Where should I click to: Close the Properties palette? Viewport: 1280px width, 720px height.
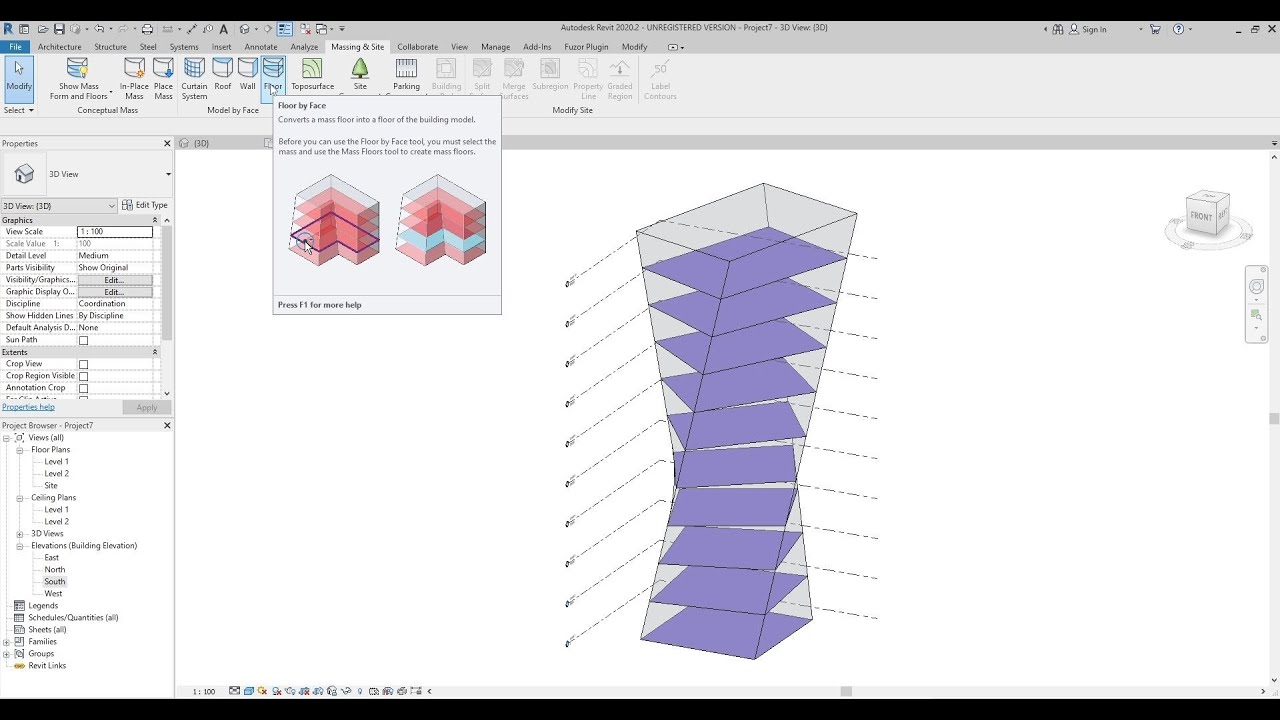pyautogui.click(x=167, y=144)
